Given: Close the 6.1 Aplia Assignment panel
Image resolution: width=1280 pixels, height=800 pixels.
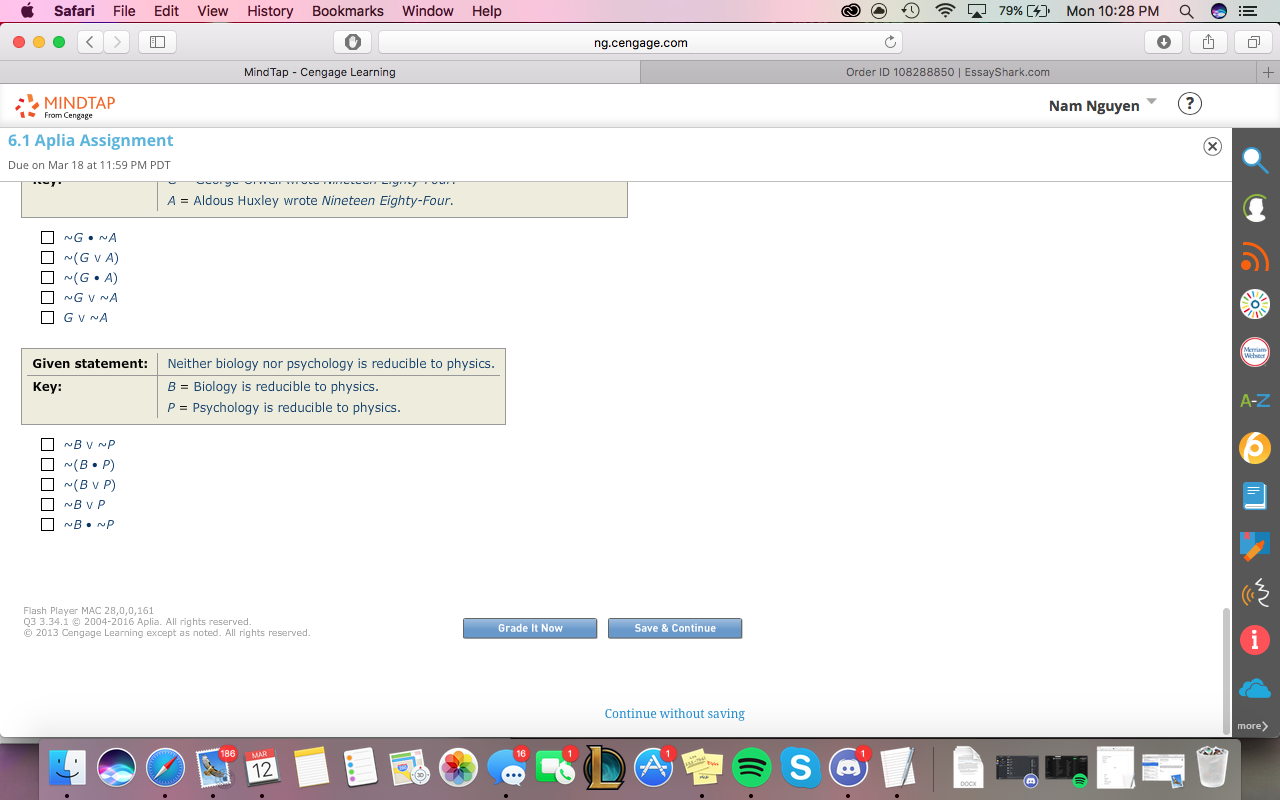Looking at the screenshot, I should [x=1212, y=147].
